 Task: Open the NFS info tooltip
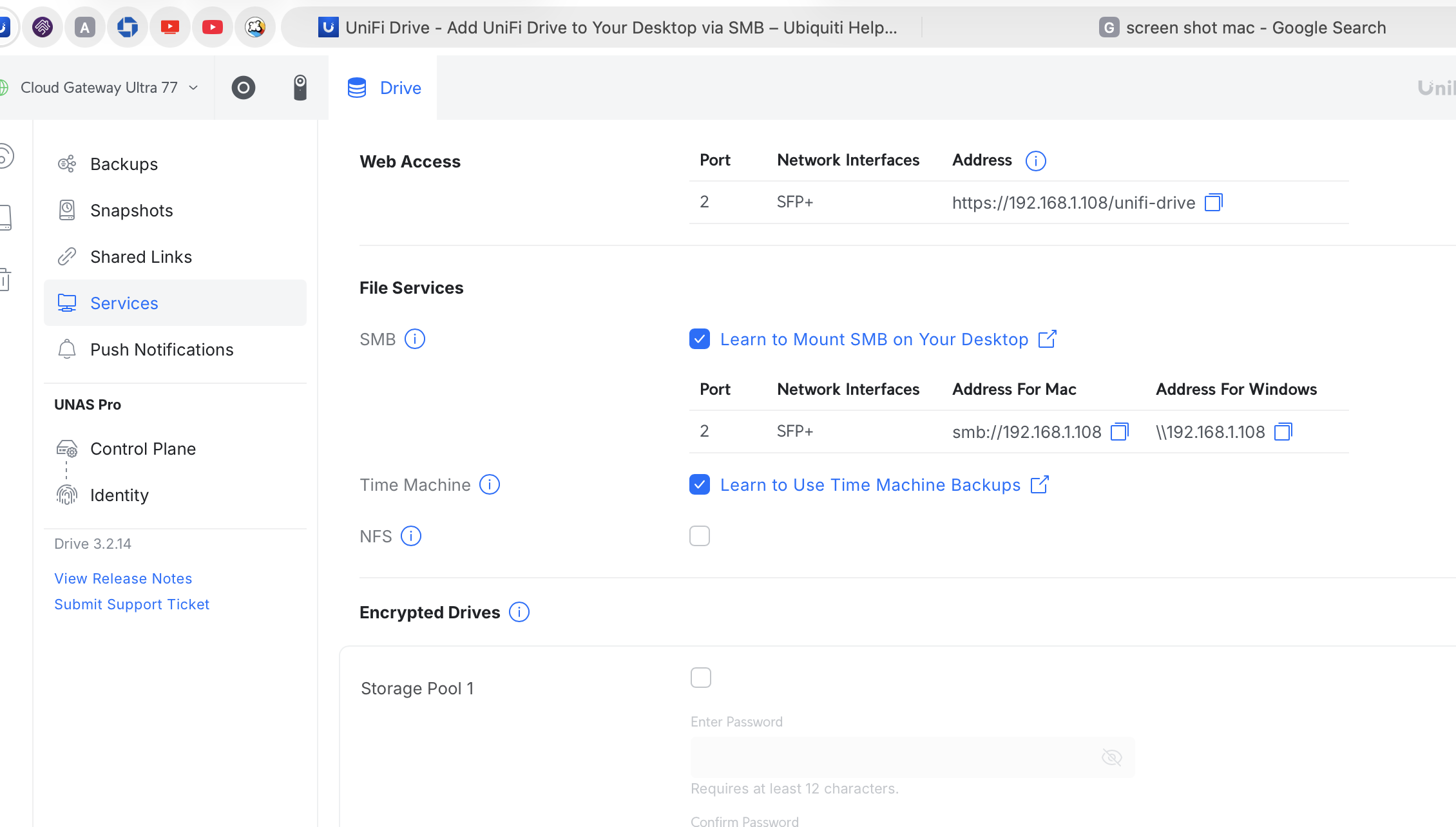(410, 536)
